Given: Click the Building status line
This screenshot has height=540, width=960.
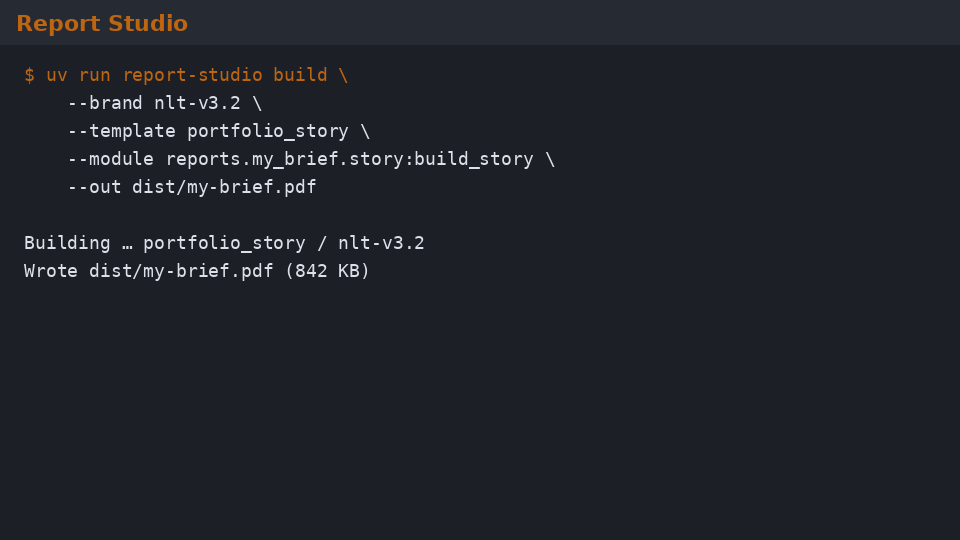Looking at the screenshot, I should (x=224, y=243).
